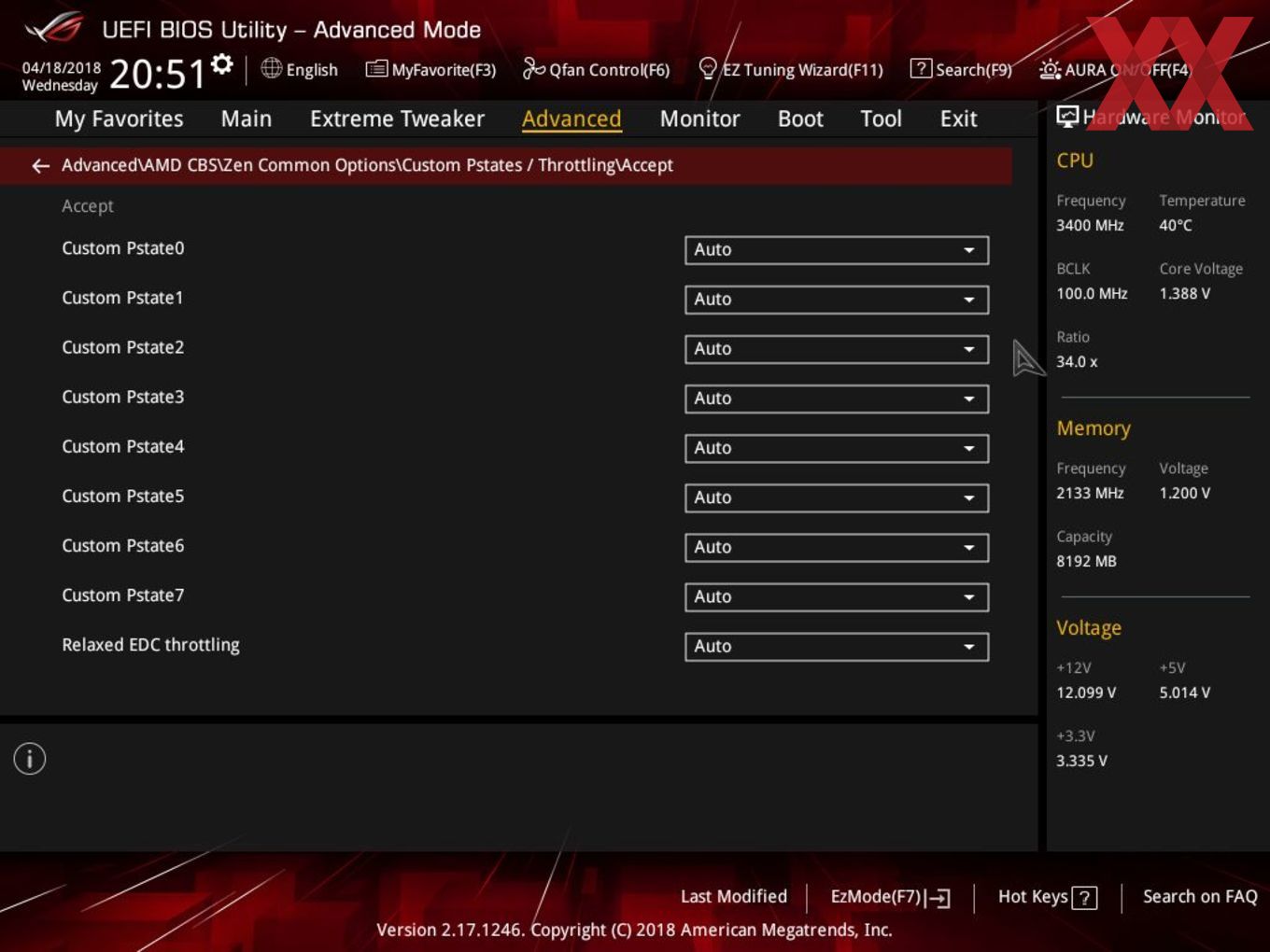Click CPU frequency value 3400 MHz
Screen dimensions: 1270x952
tap(1090, 225)
